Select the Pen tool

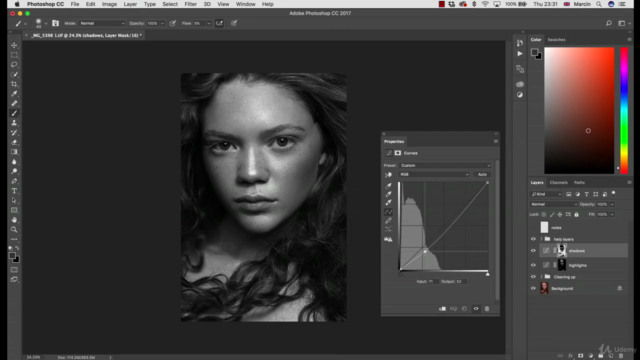[x=14, y=181]
